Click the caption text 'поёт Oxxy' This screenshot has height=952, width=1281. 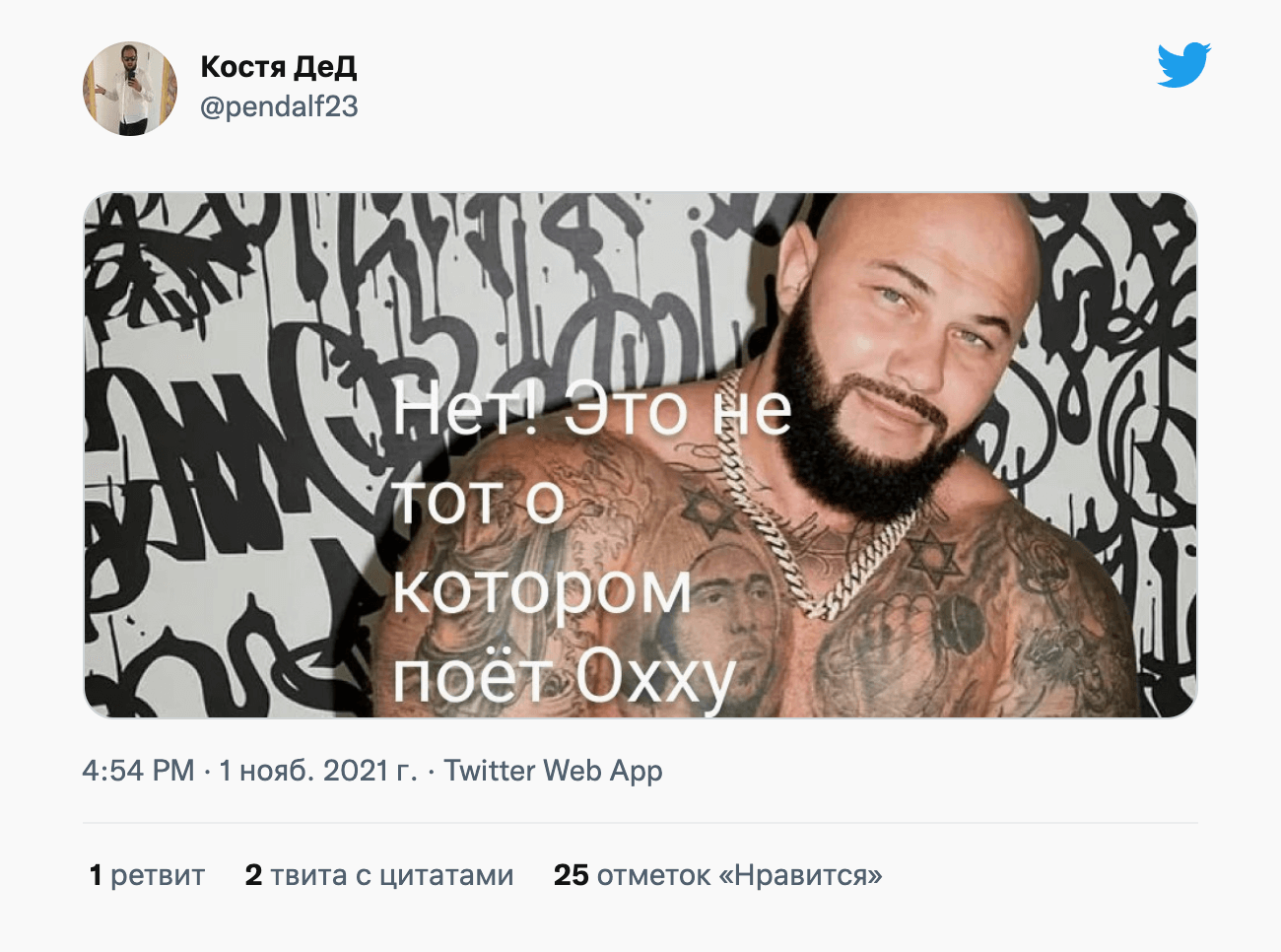tap(565, 678)
